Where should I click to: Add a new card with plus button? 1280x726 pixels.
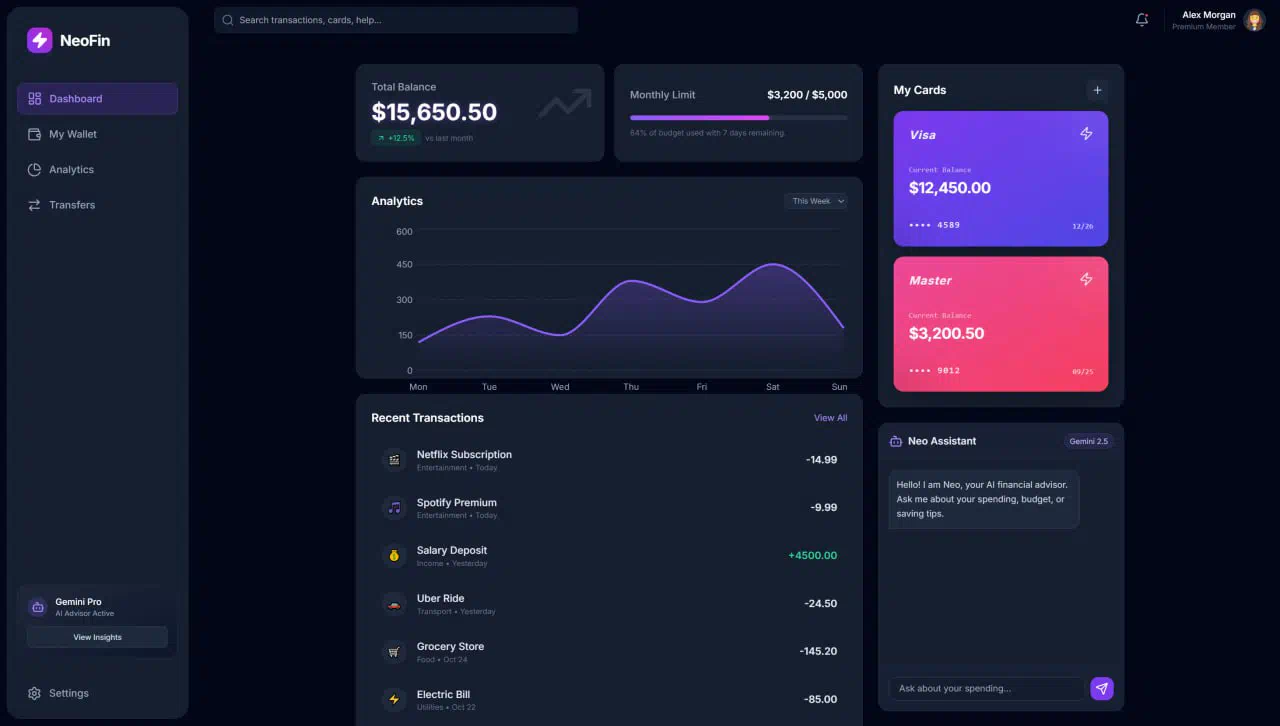1097,90
